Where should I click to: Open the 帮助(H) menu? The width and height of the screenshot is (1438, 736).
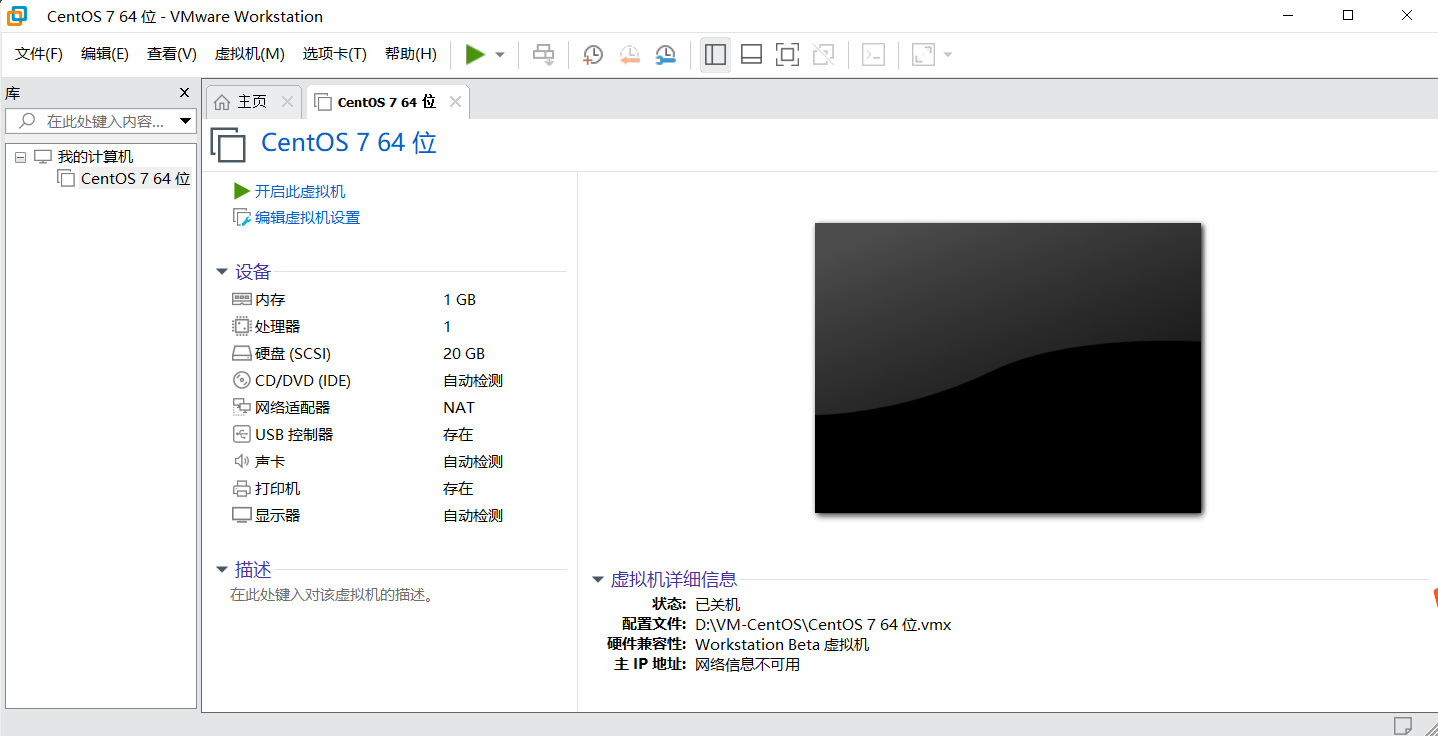[x=410, y=53]
